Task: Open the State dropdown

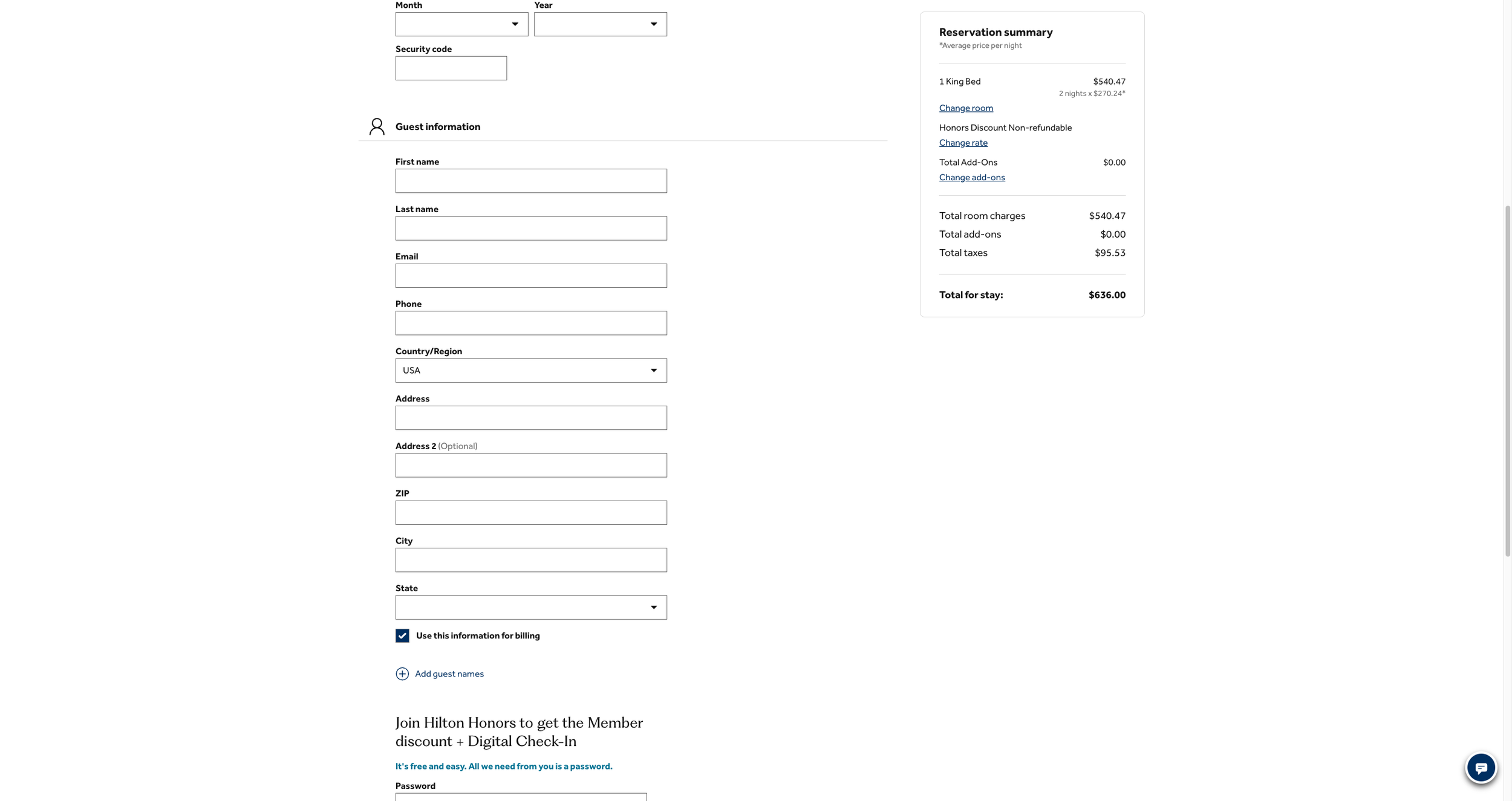Action: pos(530,607)
